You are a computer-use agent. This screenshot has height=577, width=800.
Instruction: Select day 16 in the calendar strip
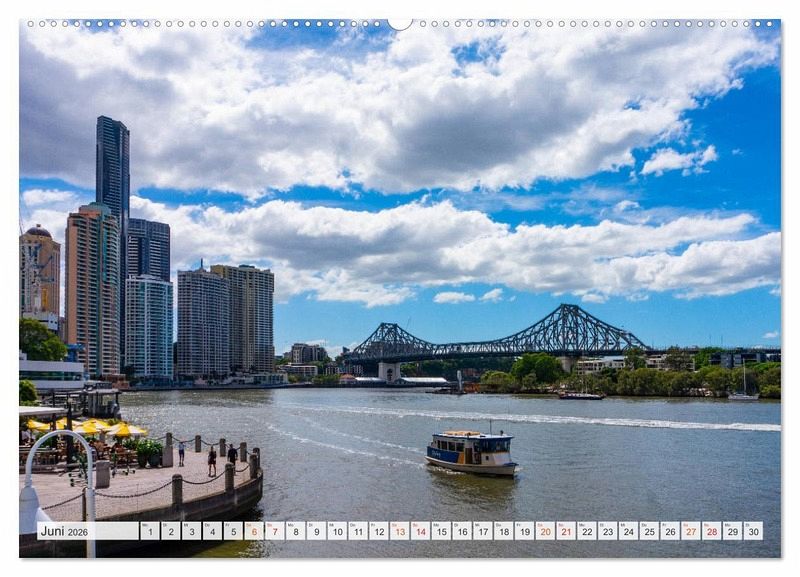pyautogui.click(x=462, y=531)
